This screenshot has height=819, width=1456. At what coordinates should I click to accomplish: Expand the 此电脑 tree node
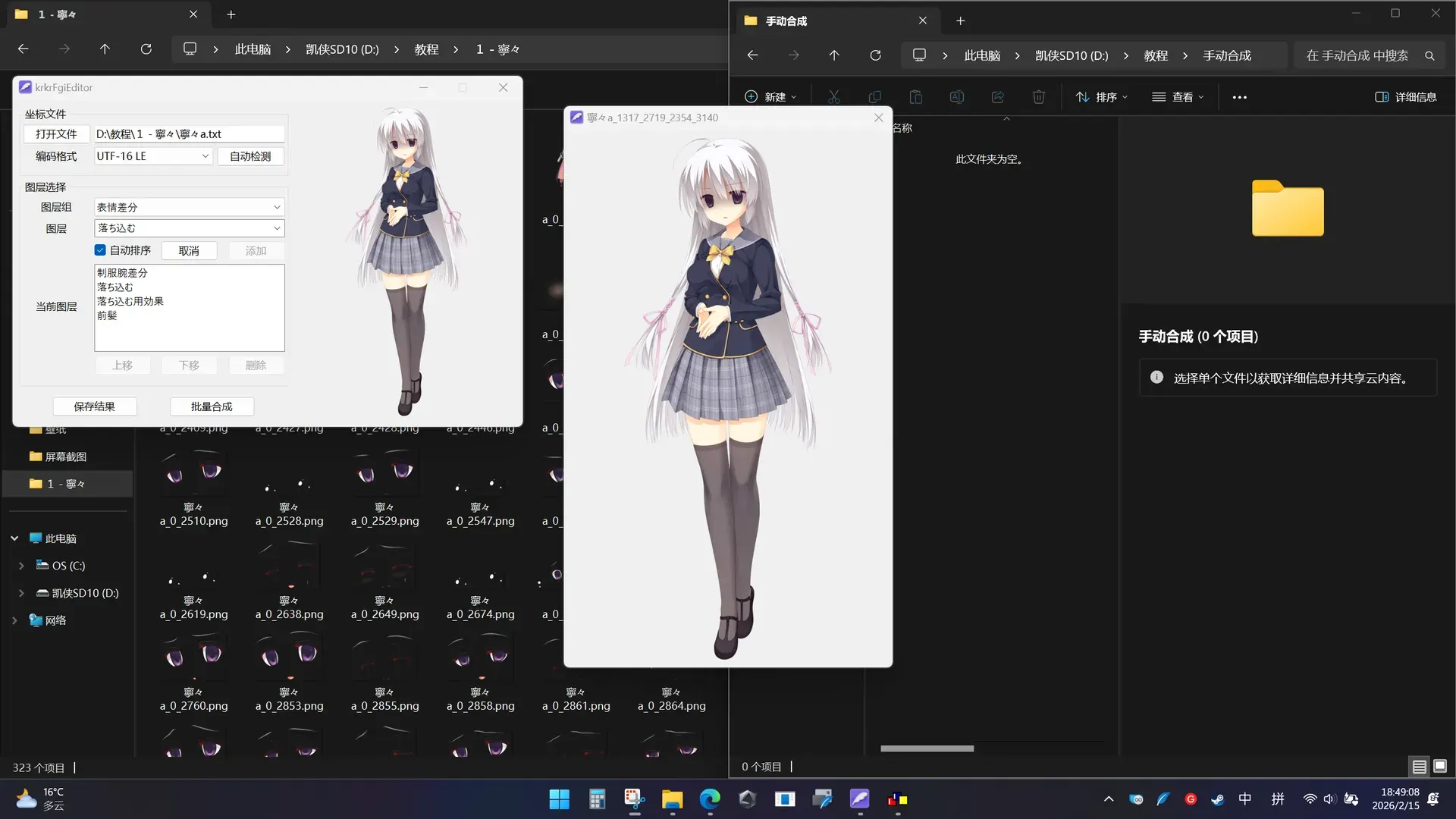point(14,538)
